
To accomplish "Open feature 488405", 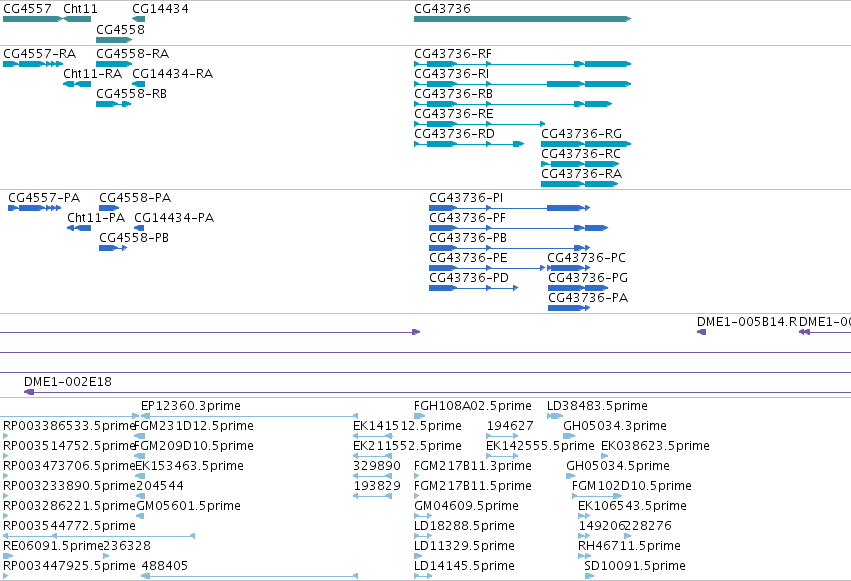I will point(249,576).
